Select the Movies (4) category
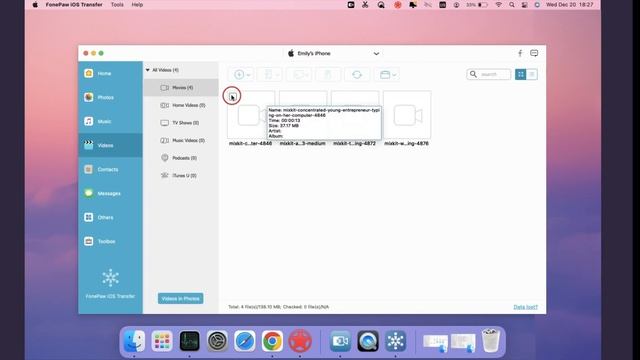Viewport: 640px width, 360px height. [181, 88]
